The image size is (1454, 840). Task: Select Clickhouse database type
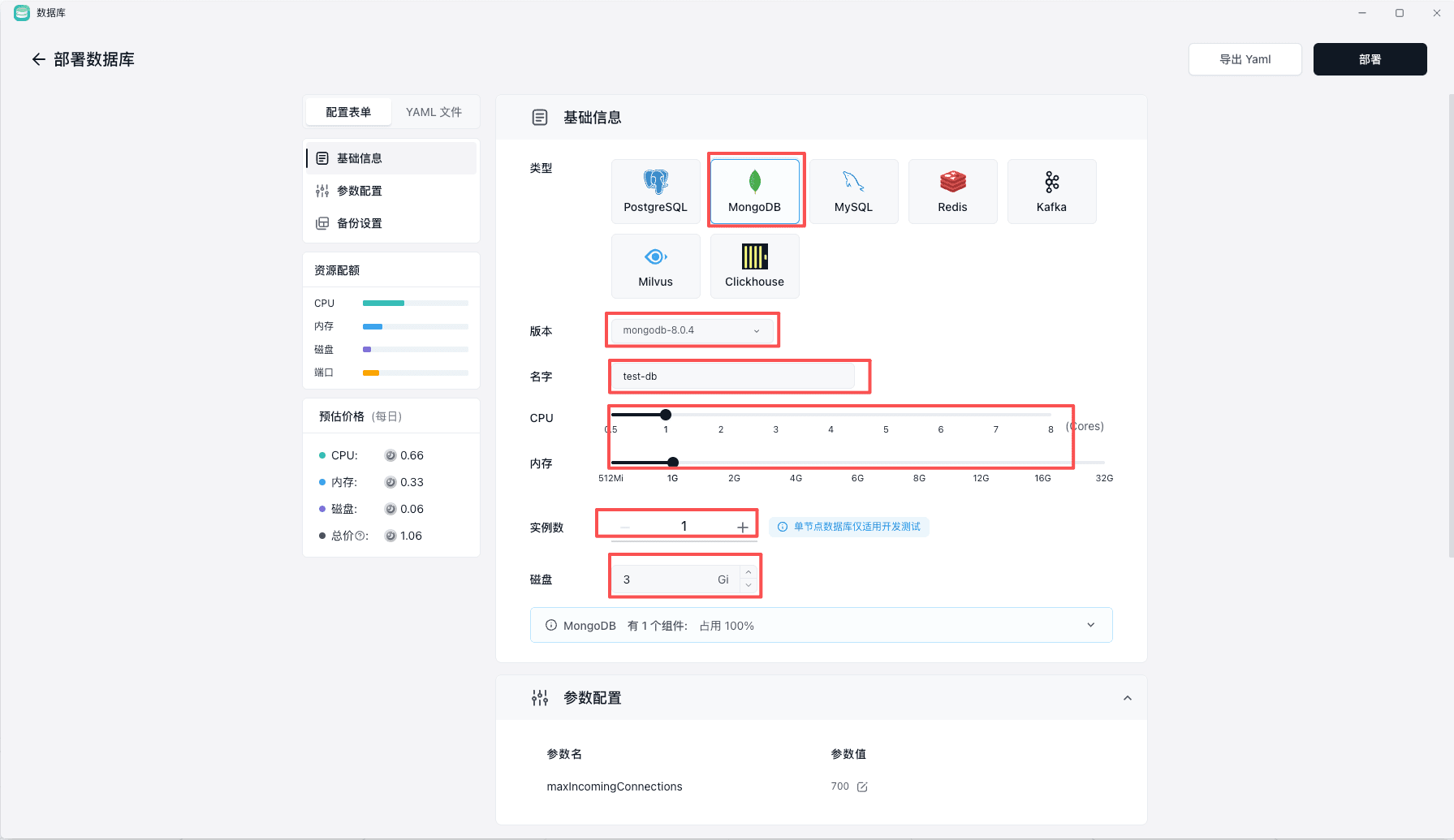coord(754,266)
